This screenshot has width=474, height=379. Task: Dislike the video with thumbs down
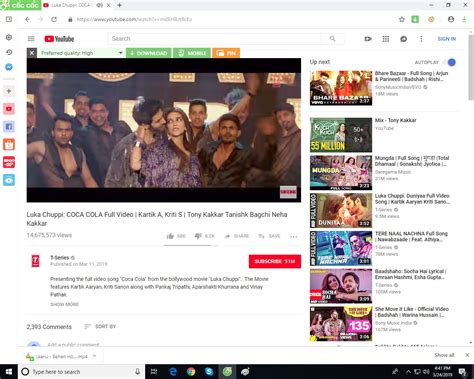click(x=198, y=236)
